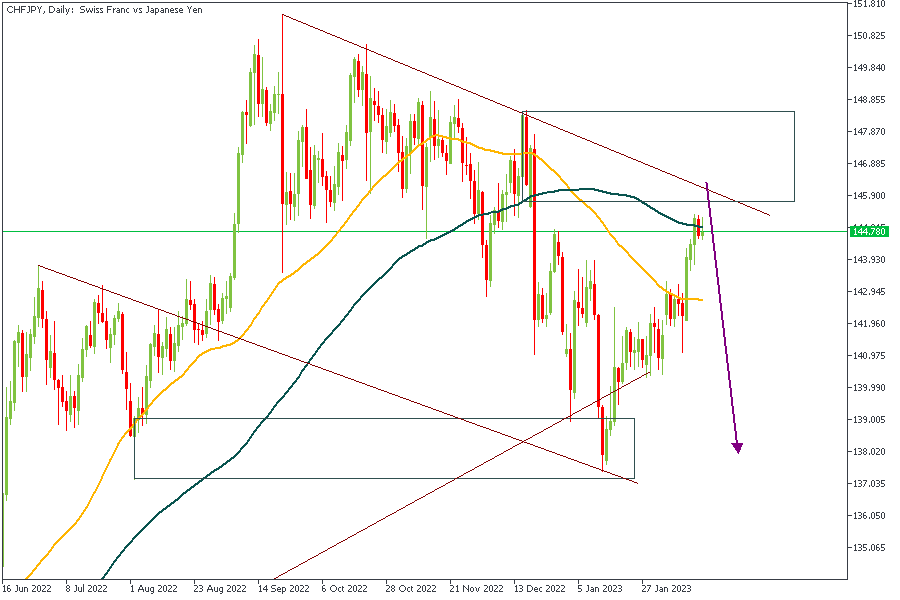Image resolution: width=900 pixels, height=600 pixels.
Task: Click the 145.900 price axis label
Action: (x=869, y=196)
